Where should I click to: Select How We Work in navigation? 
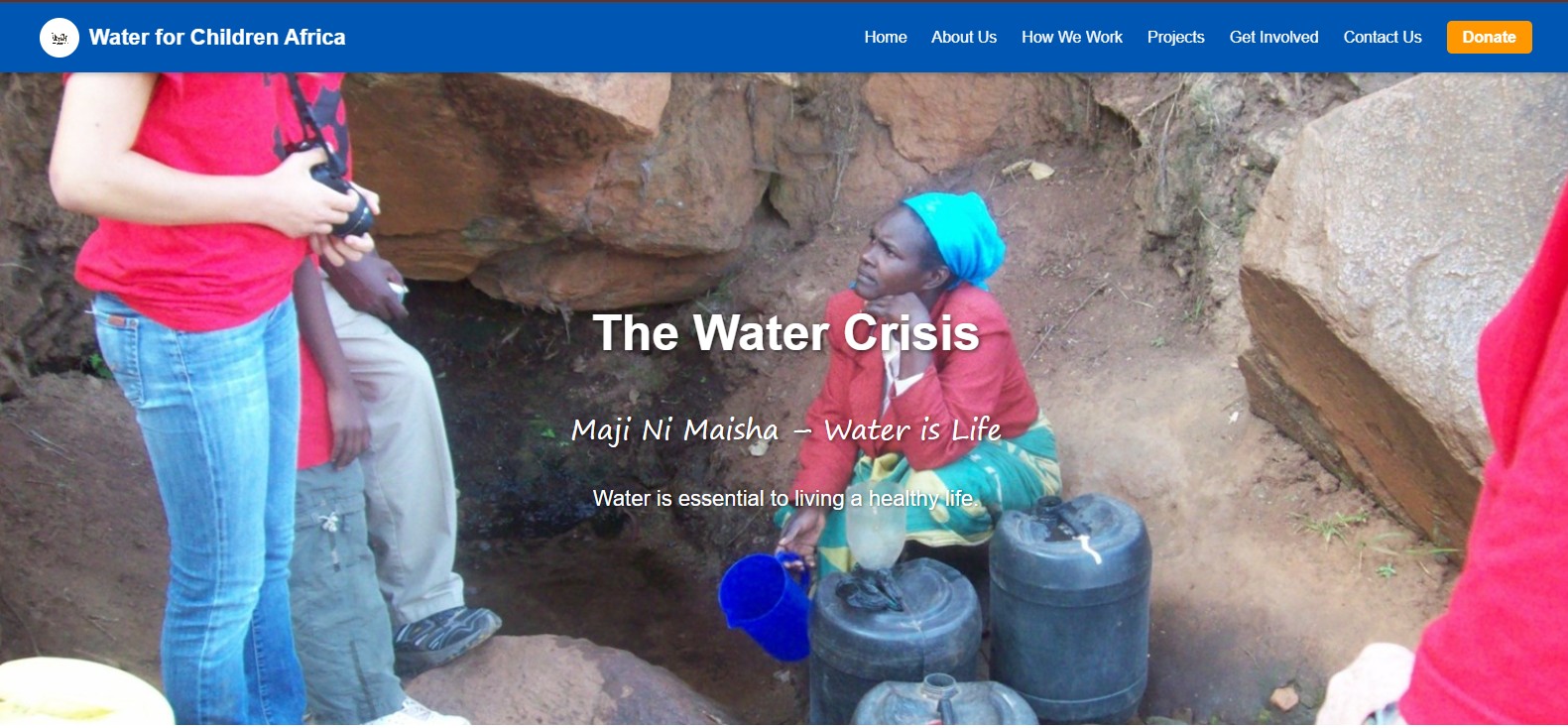pos(1072,37)
